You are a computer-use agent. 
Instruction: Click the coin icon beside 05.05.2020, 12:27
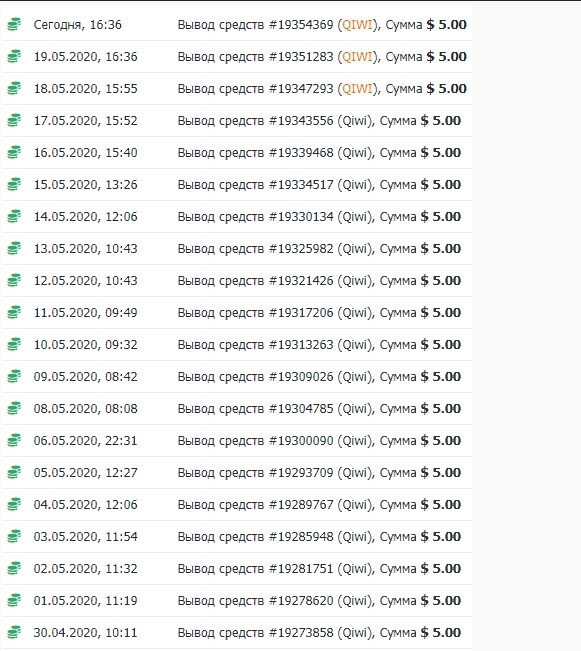pos(14,472)
